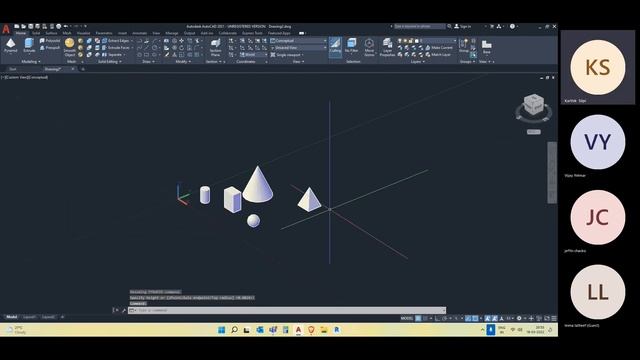
Task: Click the Move Gizmo button
Action: click(369, 48)
